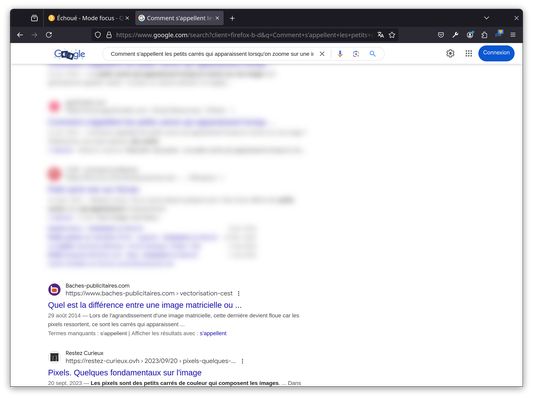The width and height of the screenshot is (533, 398).
Task: Open the Baches-publicitaires favicon result
Action: [x=54, y=290]
